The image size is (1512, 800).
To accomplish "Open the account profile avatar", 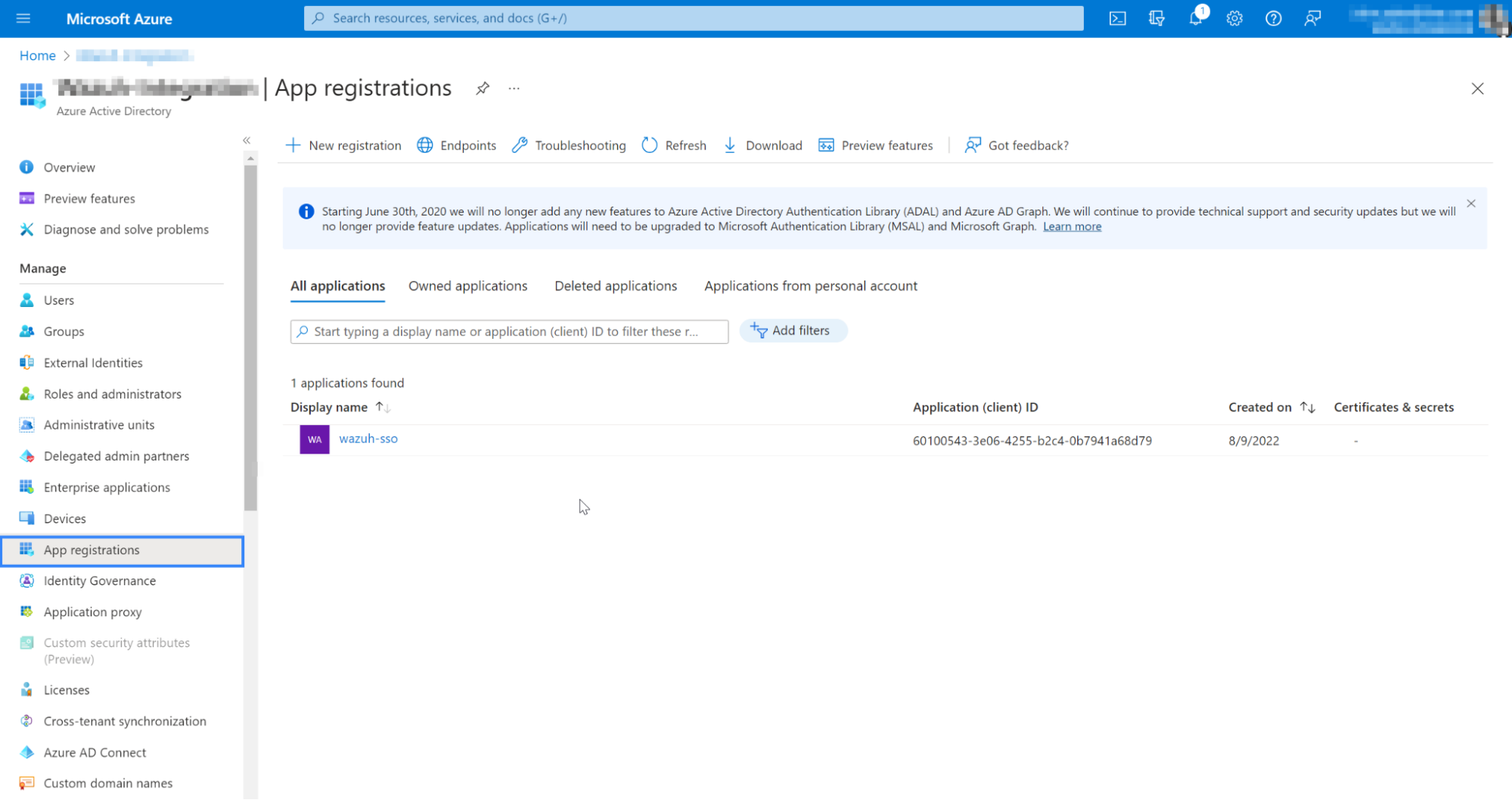I will point(1493,18).
